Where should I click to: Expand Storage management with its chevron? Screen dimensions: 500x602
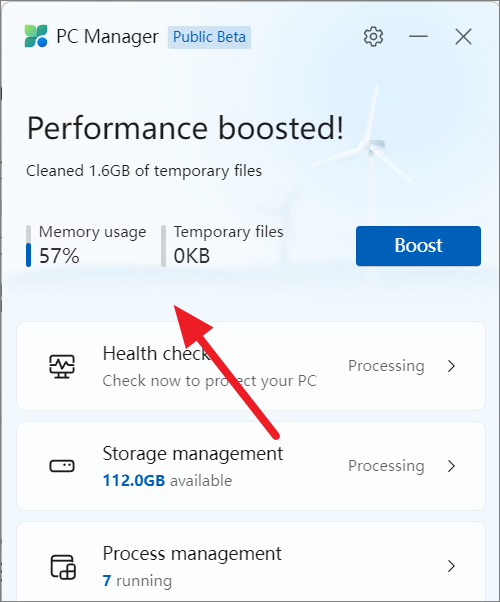tap(452, 466)
